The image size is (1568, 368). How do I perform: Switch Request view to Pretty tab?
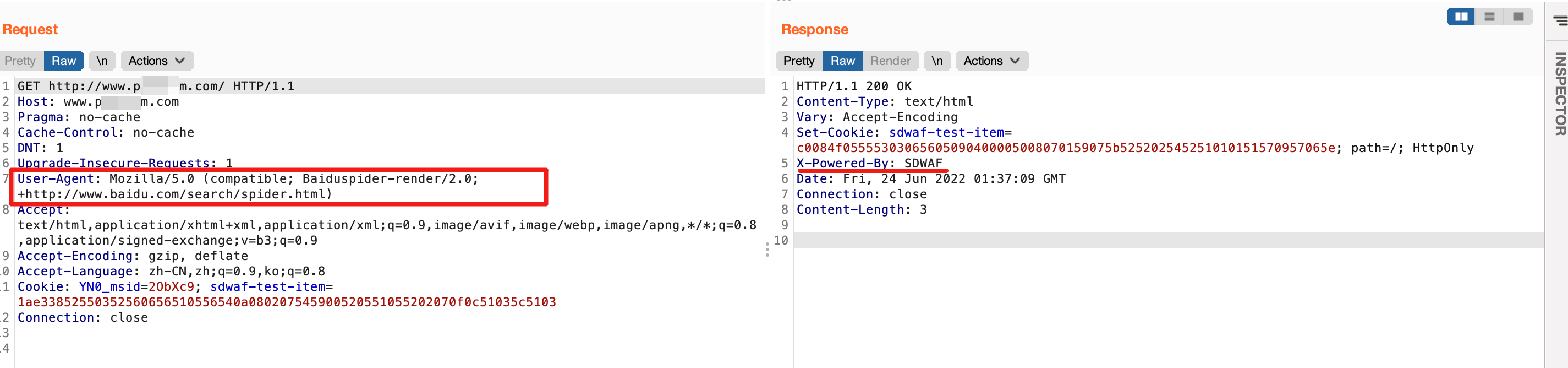click(x=20, y=61)
